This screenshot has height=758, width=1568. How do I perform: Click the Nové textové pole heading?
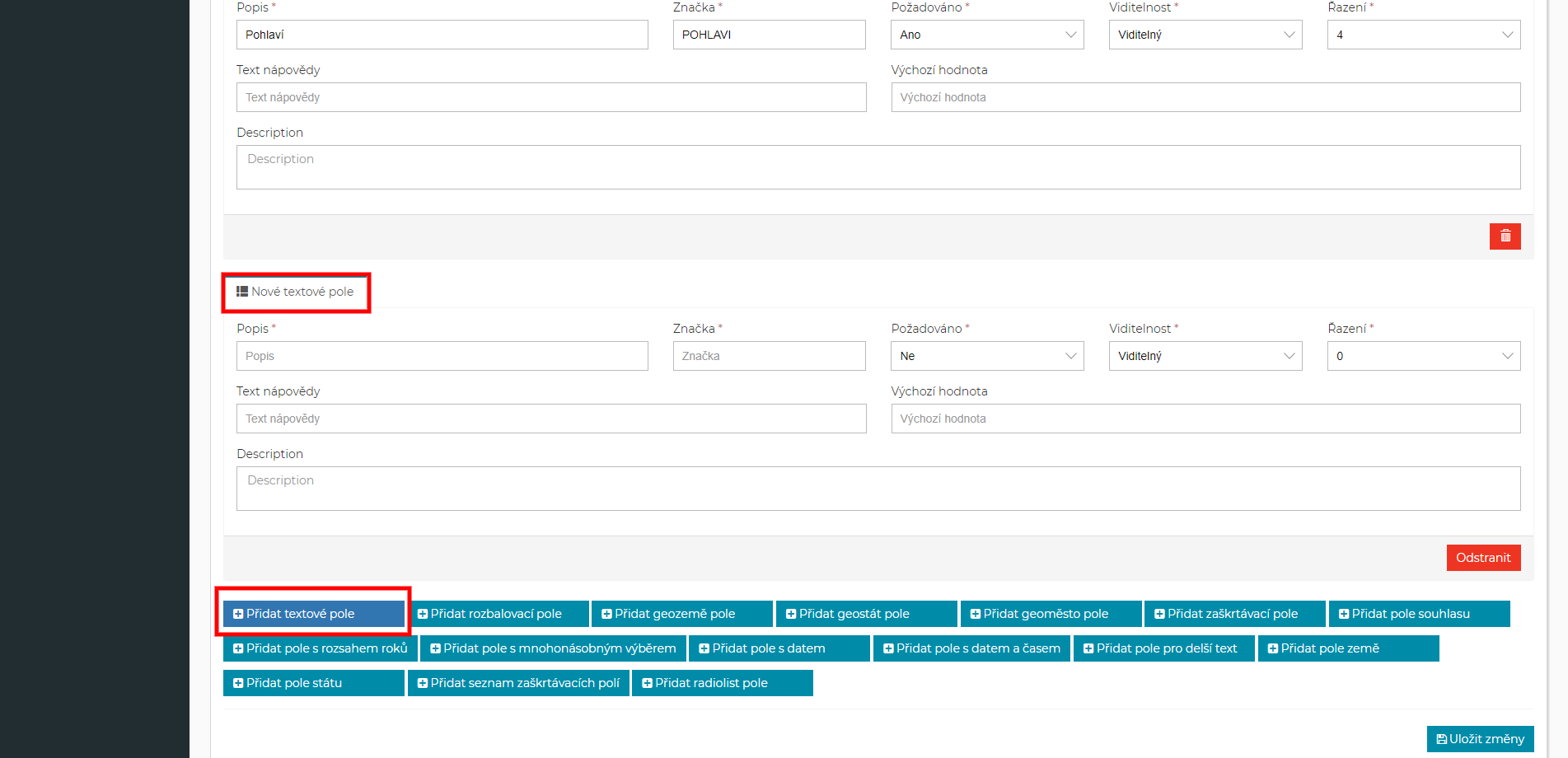click(302, 292)
